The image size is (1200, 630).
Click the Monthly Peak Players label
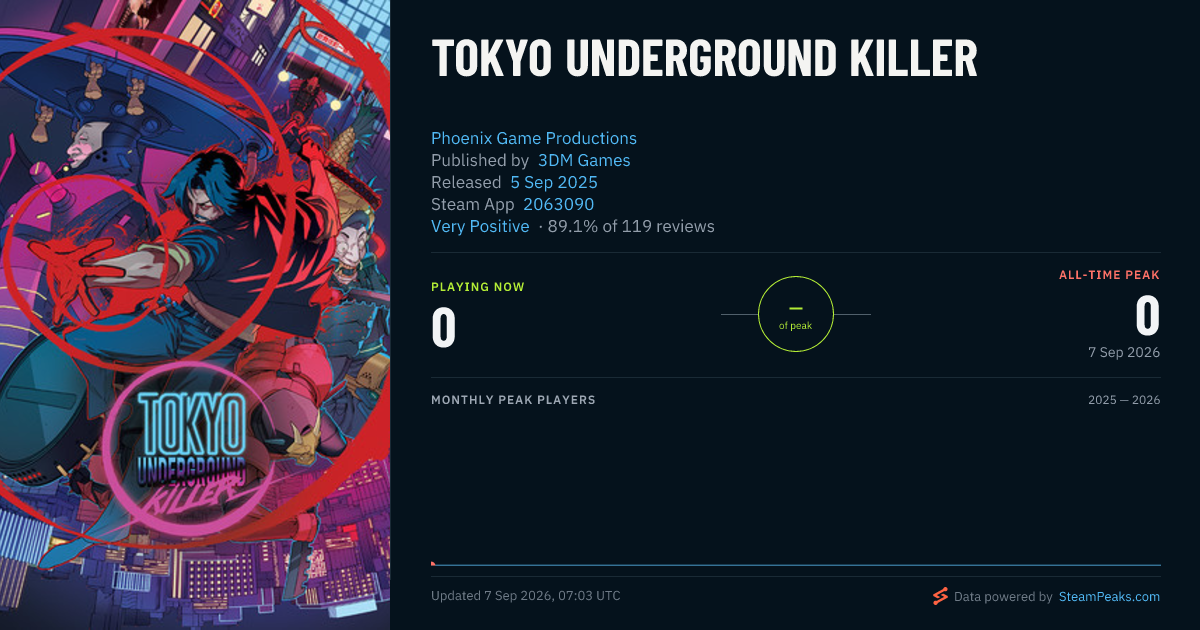[x=513, y=400]
